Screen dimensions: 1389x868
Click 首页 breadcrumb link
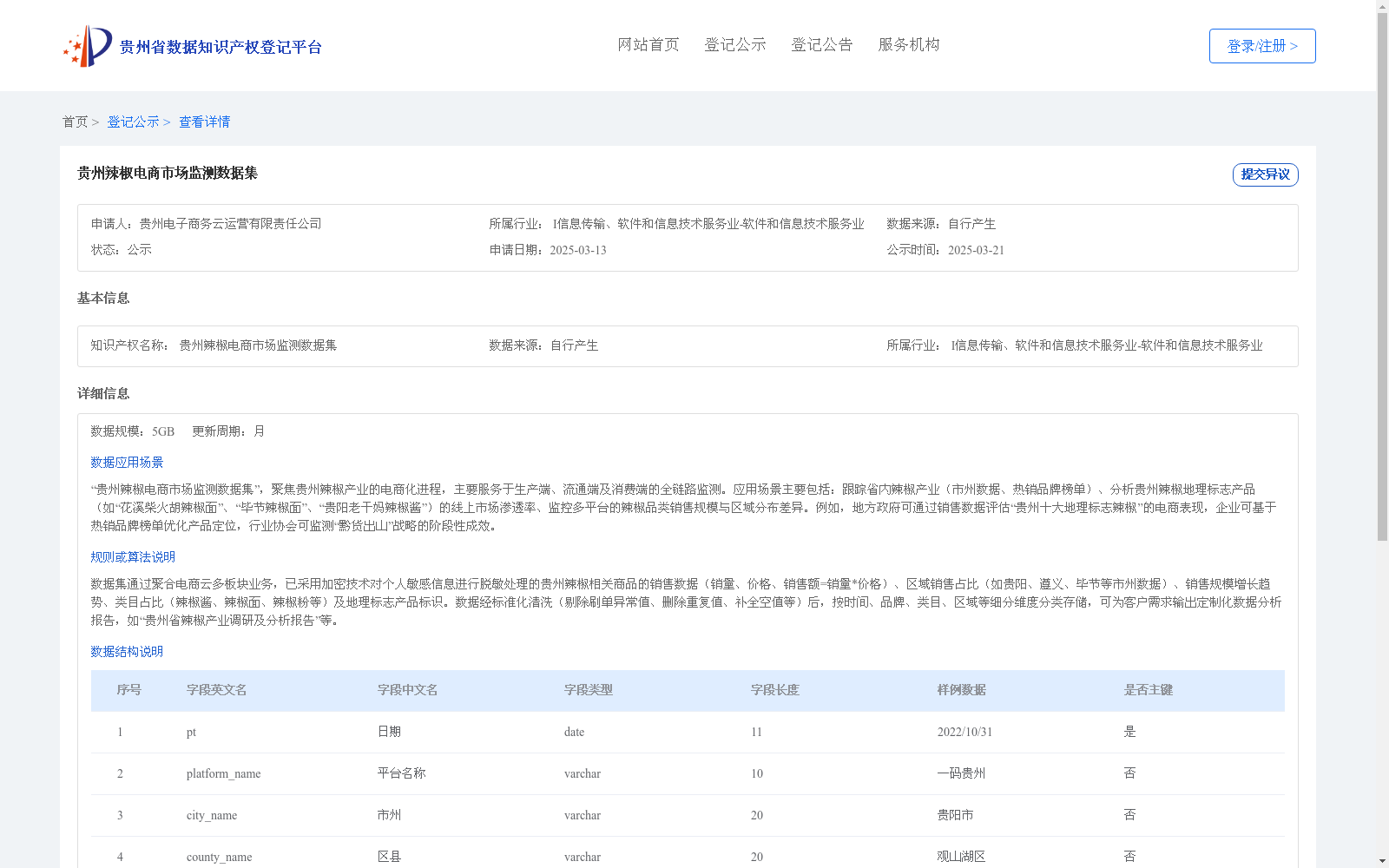click(75, 122)
